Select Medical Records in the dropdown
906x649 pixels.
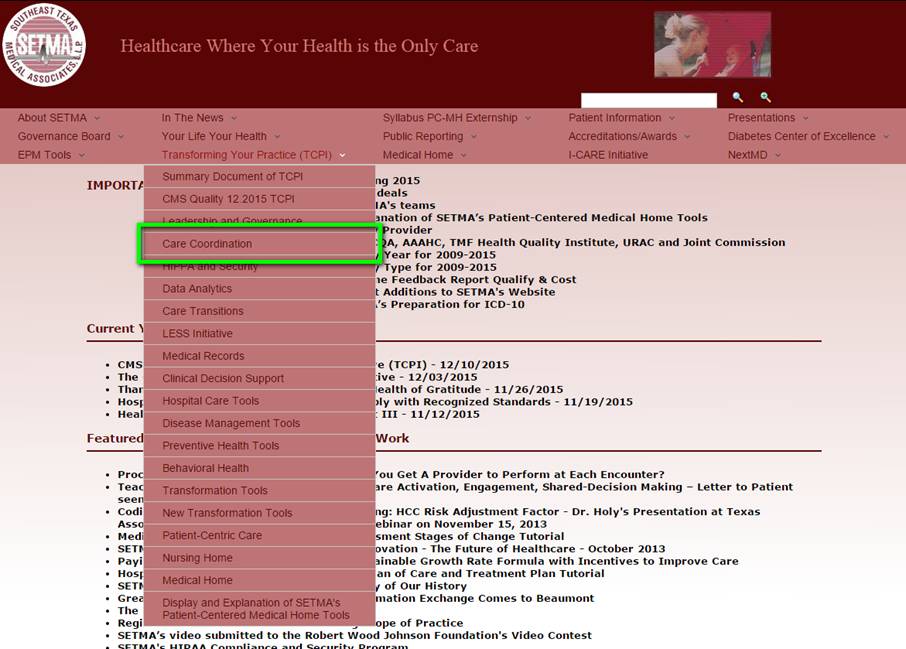coord(259,356)
